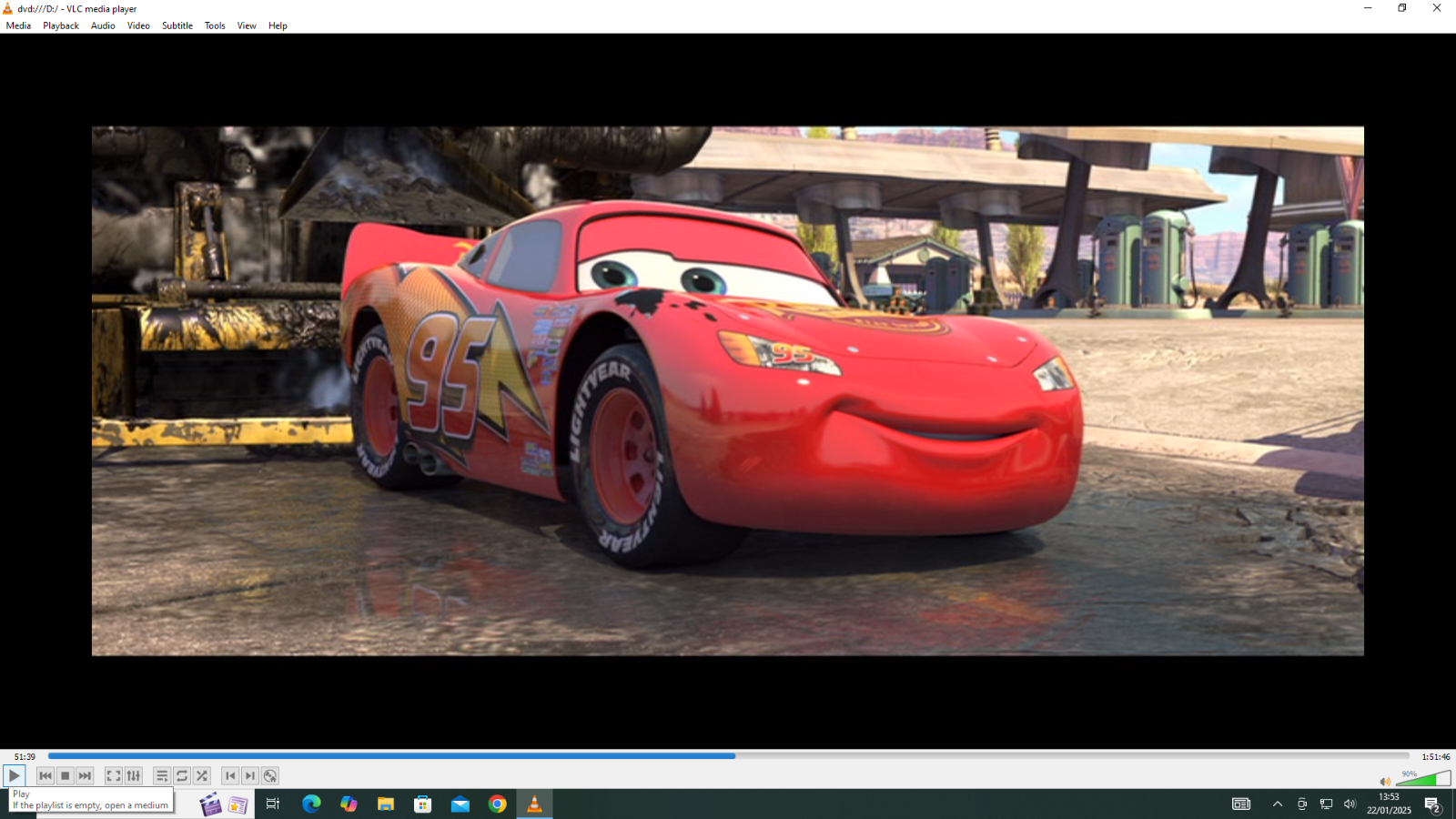Open the Action Center notifications icon
Image resolution: width=1456 pixels, height=819 pixels.
(x=1433, y=804)
